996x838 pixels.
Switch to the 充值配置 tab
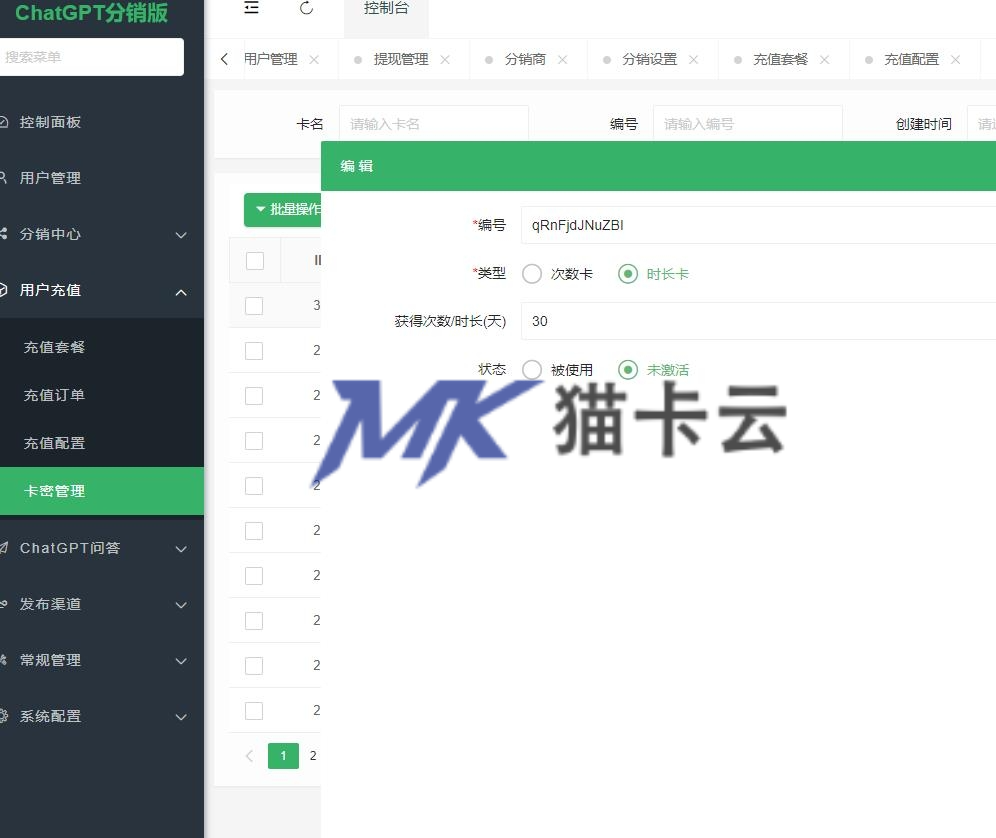[x=911, y=60]
